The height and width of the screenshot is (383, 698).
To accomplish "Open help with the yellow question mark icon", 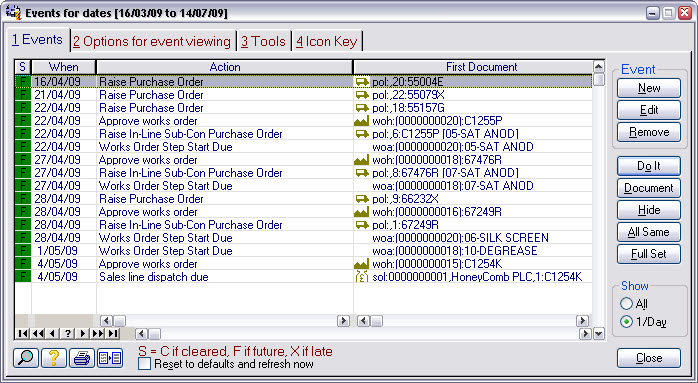I will tap(54, 358).
